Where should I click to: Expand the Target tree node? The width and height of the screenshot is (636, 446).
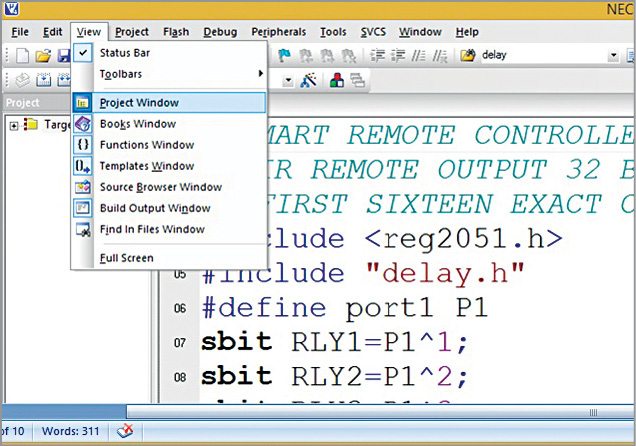13,125
